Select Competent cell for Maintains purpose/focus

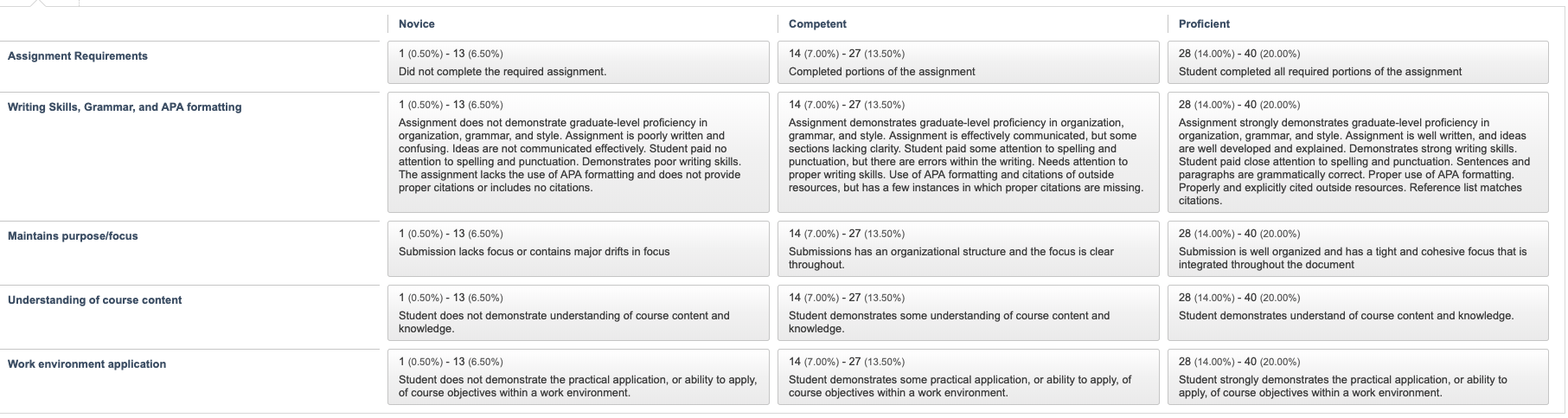[968, 248]
